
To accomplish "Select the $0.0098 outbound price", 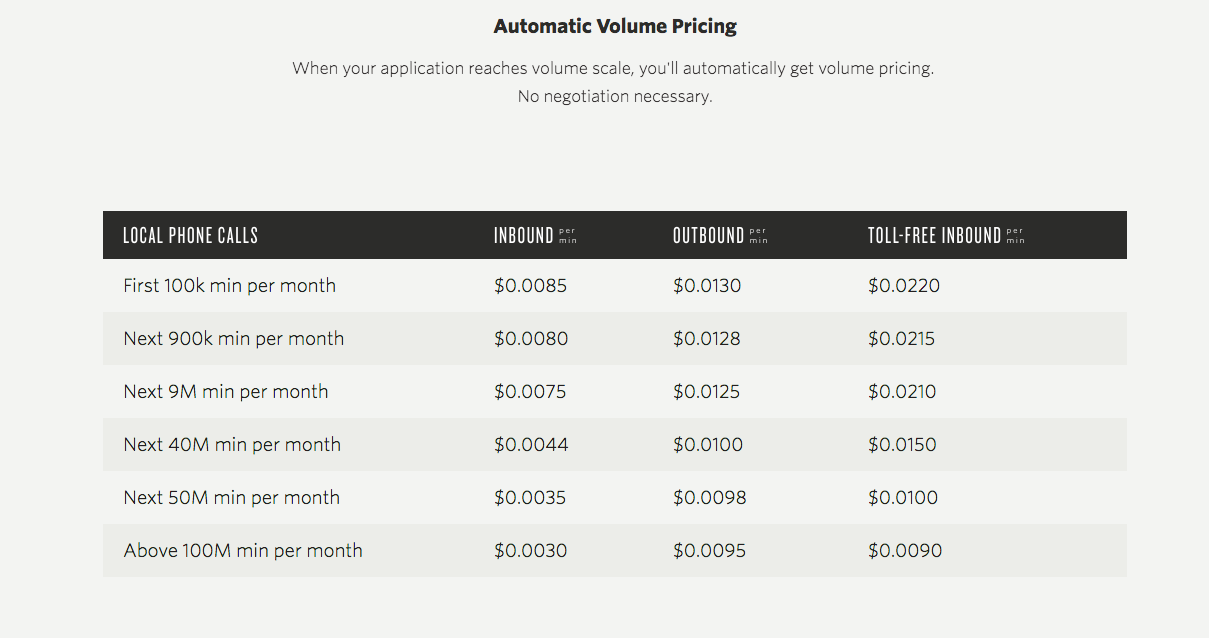I will [x=709, y=498].
